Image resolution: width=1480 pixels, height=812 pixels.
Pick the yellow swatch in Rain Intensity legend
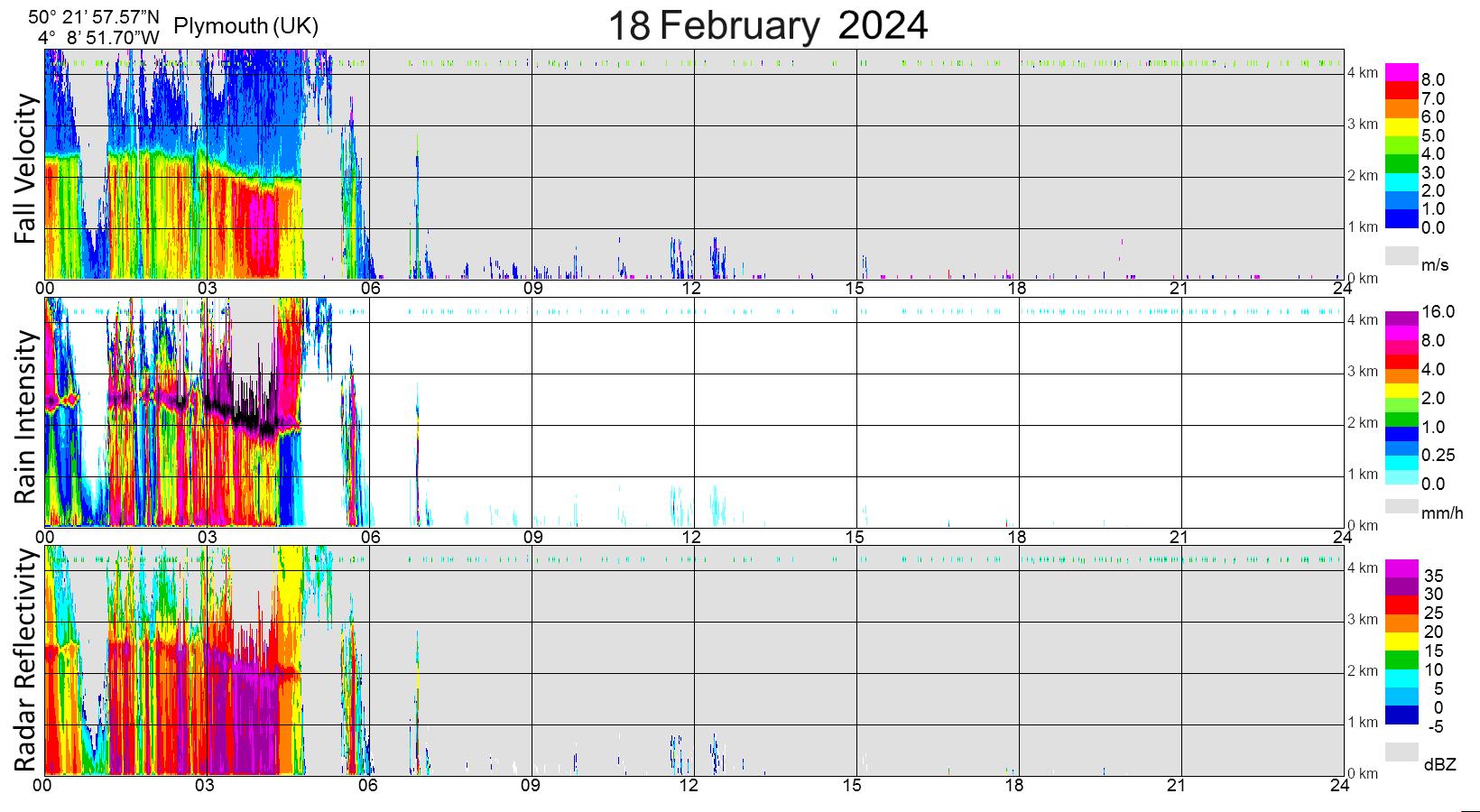point(1402,391)
